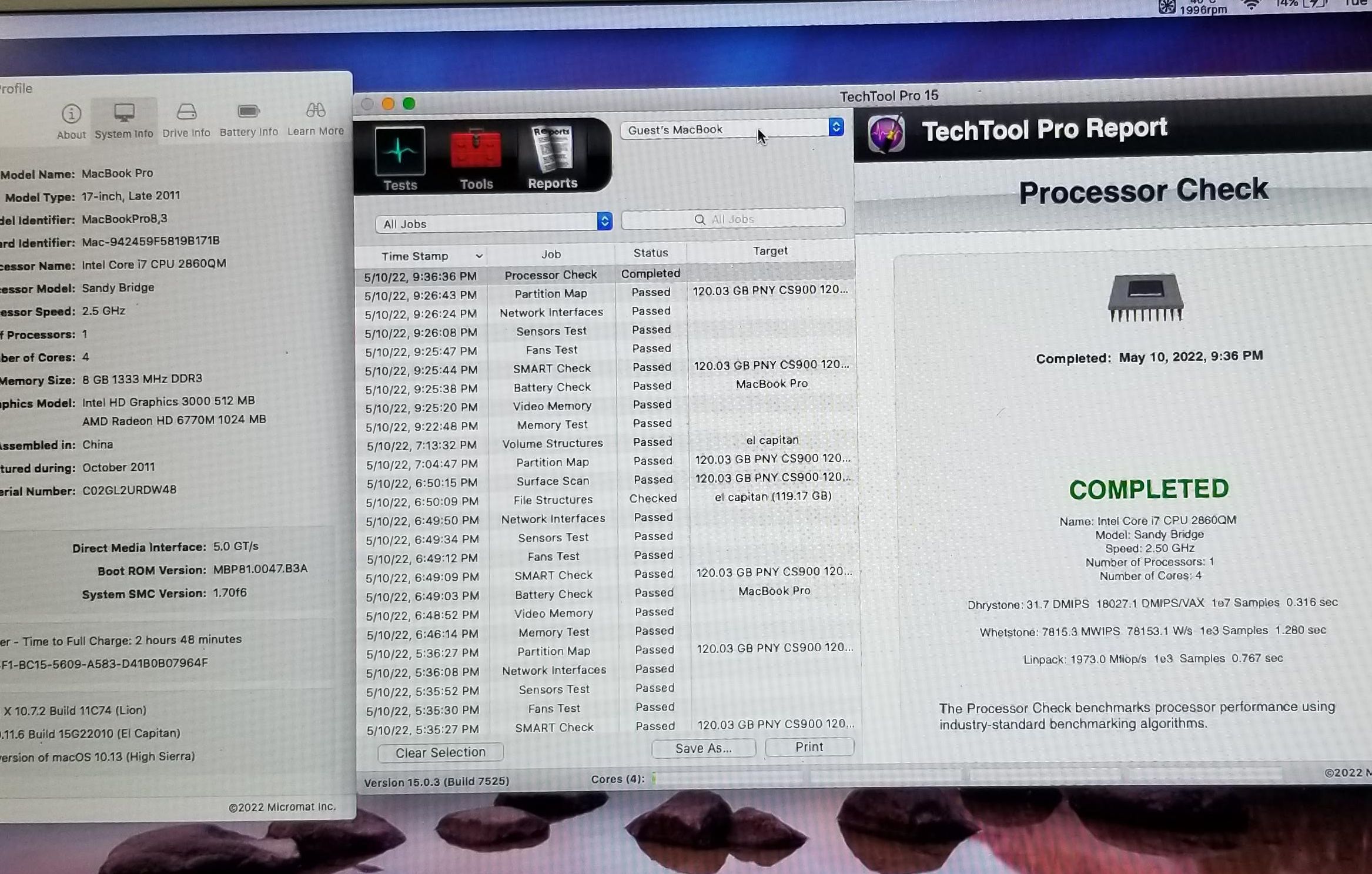Select the Processor Check job at 9:36:36 PM
This screenshot has width=1372, height=874.
coord(604,274)
